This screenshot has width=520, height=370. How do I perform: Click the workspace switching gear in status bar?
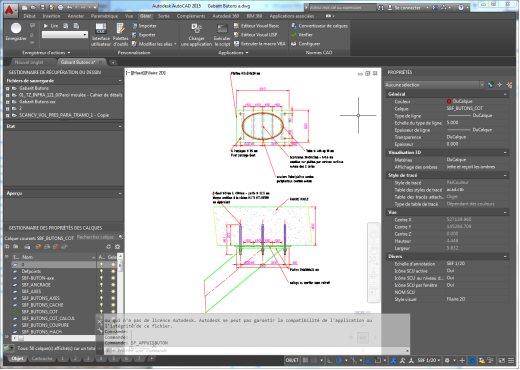click(448, 360)
